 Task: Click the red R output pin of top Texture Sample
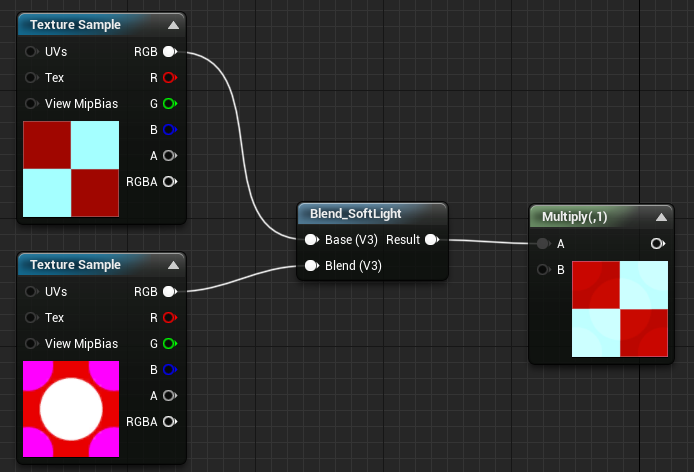pyautogui.click(x=170, y=78)
